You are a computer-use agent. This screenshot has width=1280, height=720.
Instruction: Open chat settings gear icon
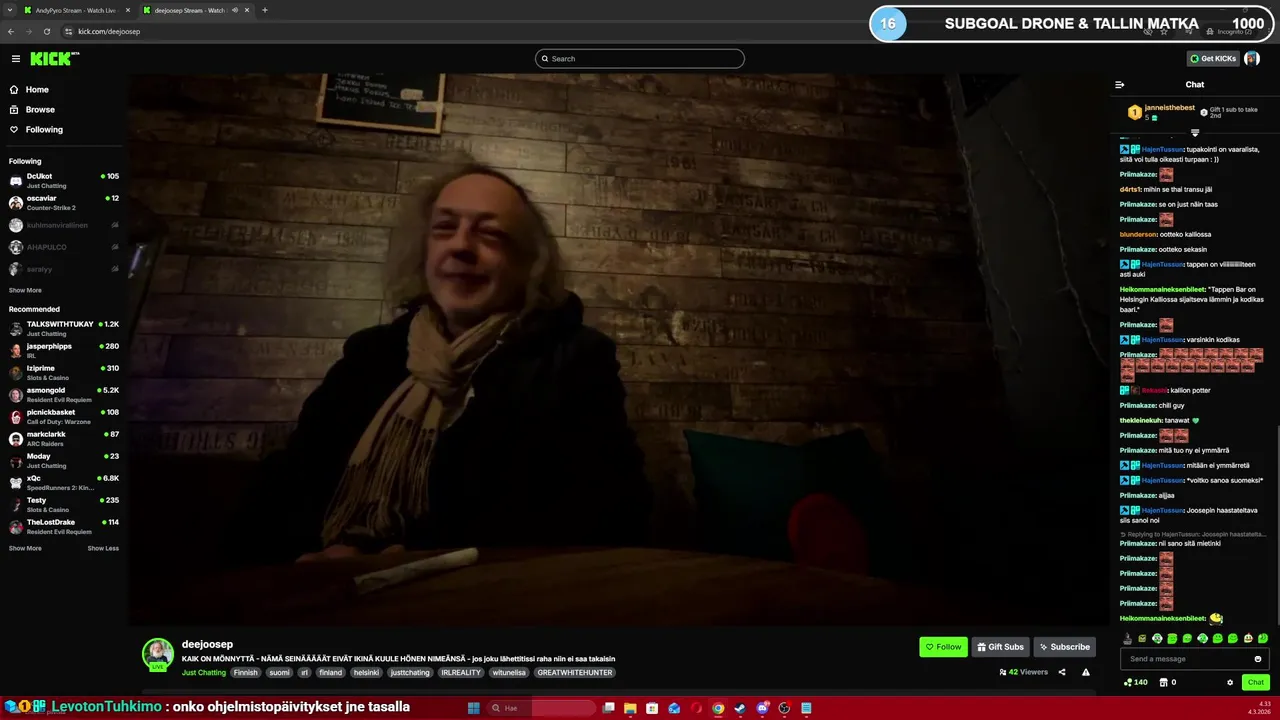(1230, 682)
